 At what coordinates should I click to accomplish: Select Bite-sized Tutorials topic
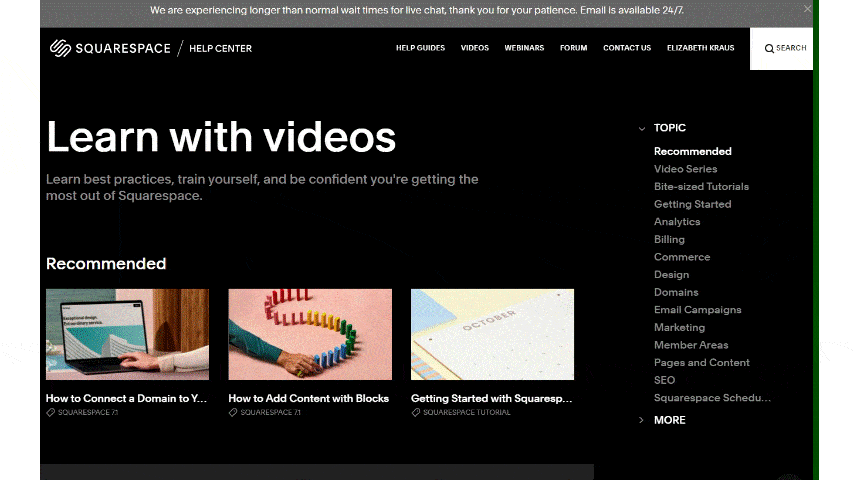tap(701, 187)
